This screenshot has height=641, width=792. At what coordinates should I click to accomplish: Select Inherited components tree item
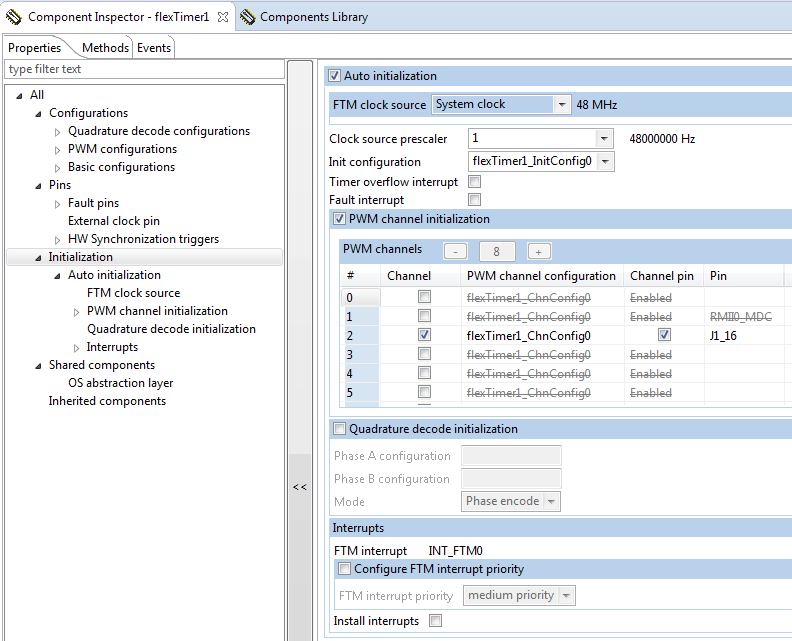[x=107, y=401]
